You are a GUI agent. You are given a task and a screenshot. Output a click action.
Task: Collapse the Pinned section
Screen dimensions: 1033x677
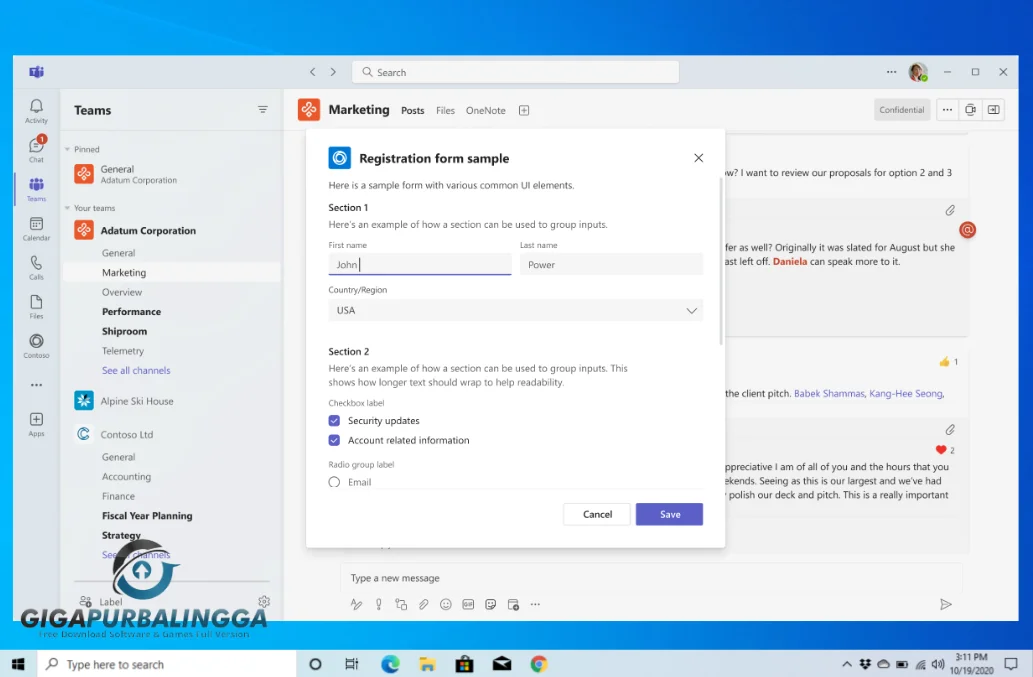click(67, 149)
